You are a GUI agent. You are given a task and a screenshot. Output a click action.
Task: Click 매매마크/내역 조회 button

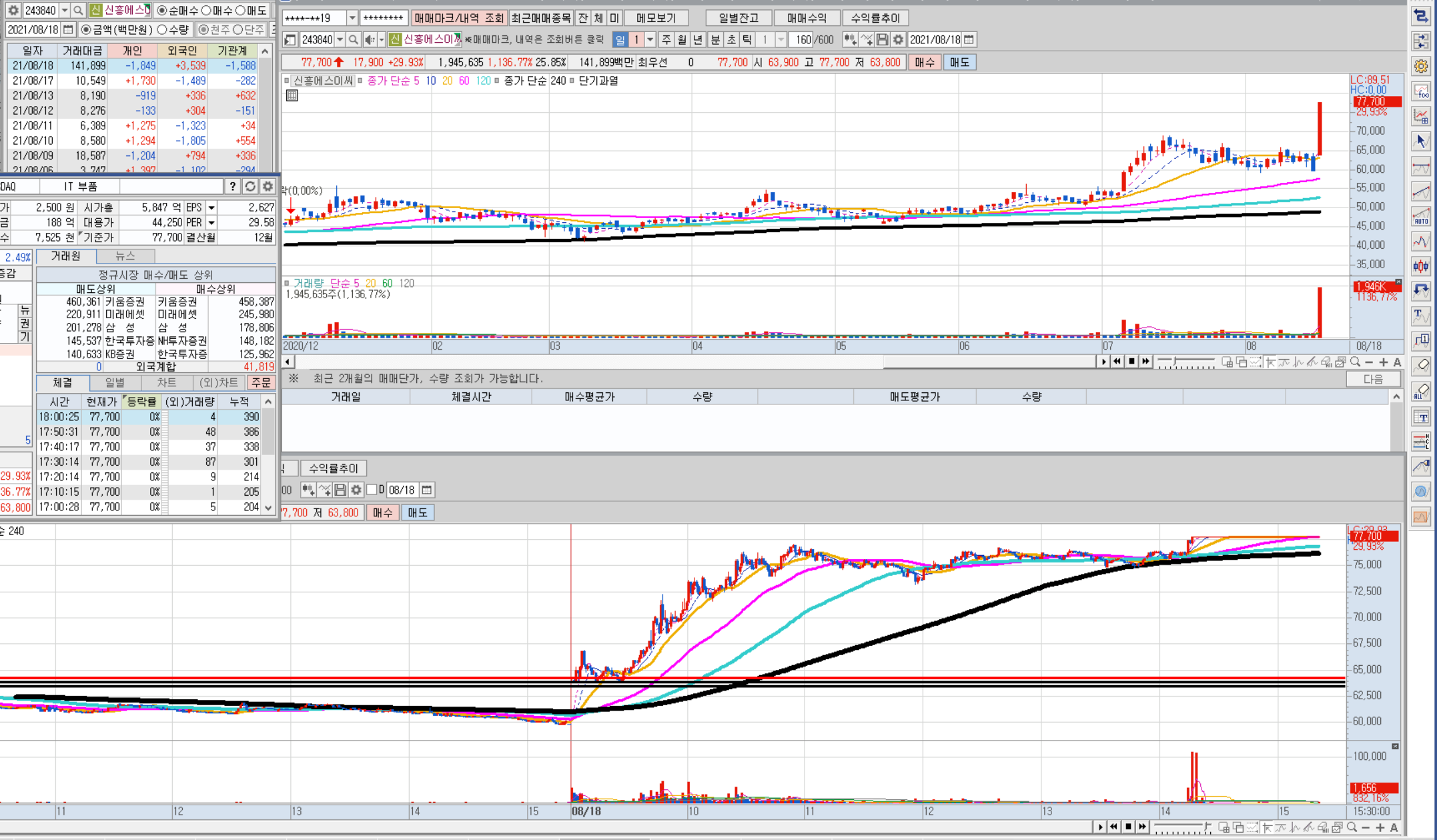(x=459, y=18)
